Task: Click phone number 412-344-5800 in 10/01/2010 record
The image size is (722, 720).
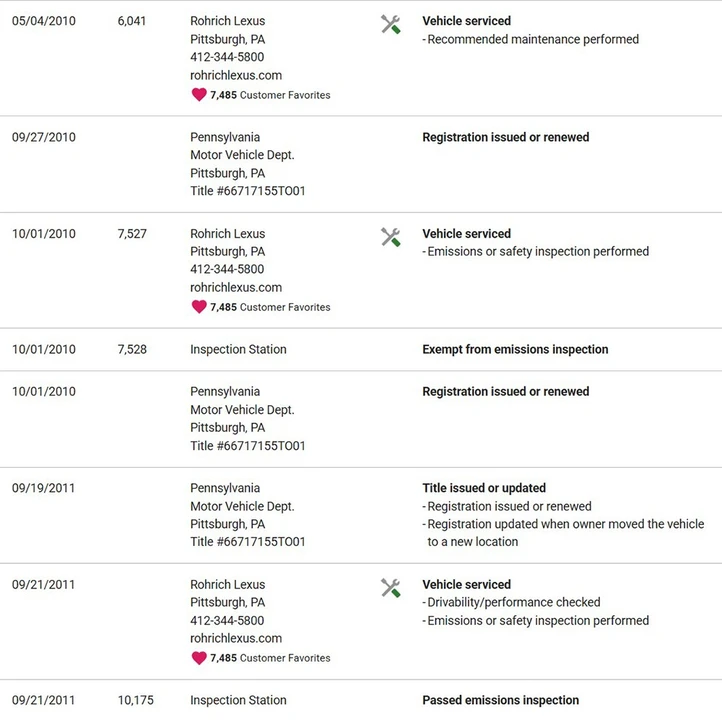Action: click(227, 269)
